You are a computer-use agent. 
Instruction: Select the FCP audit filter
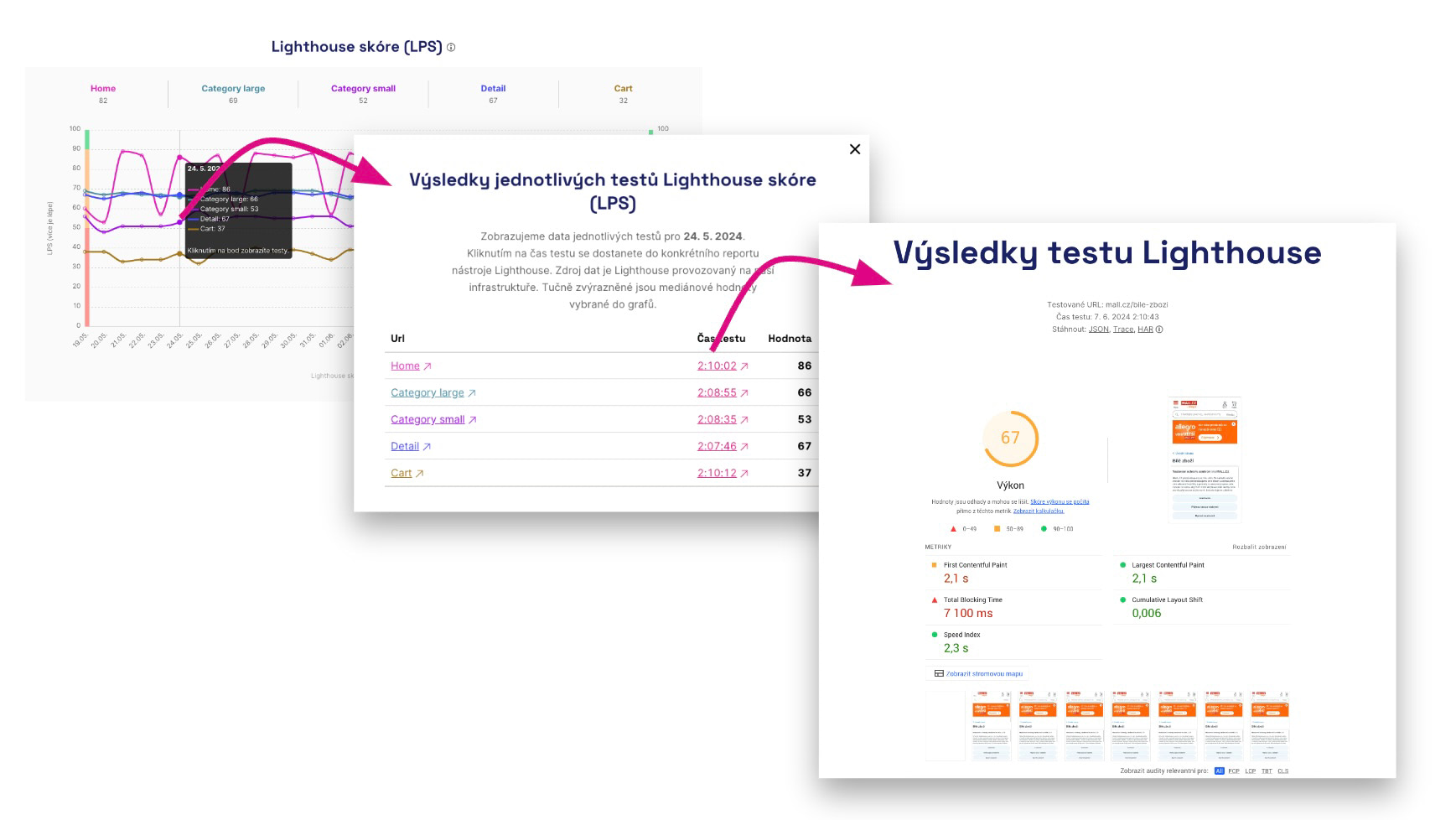1234,771
